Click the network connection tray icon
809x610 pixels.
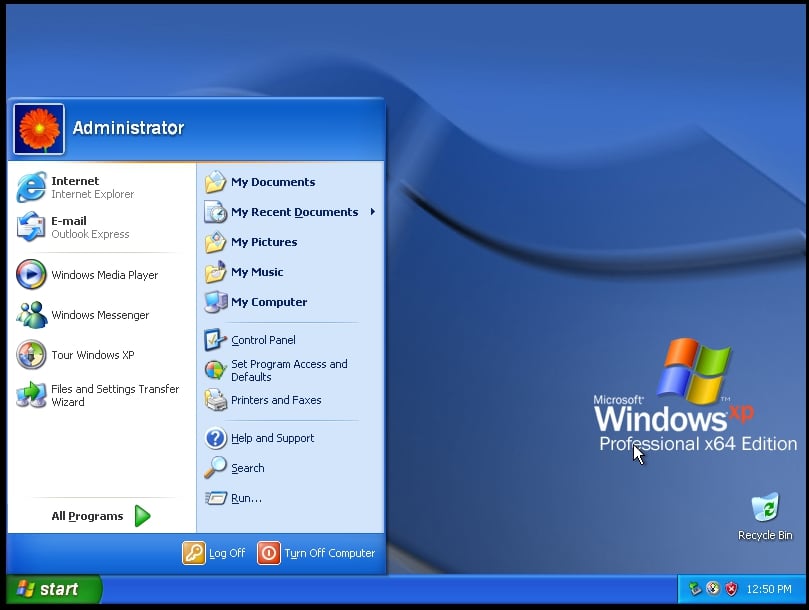click(695, 589)
